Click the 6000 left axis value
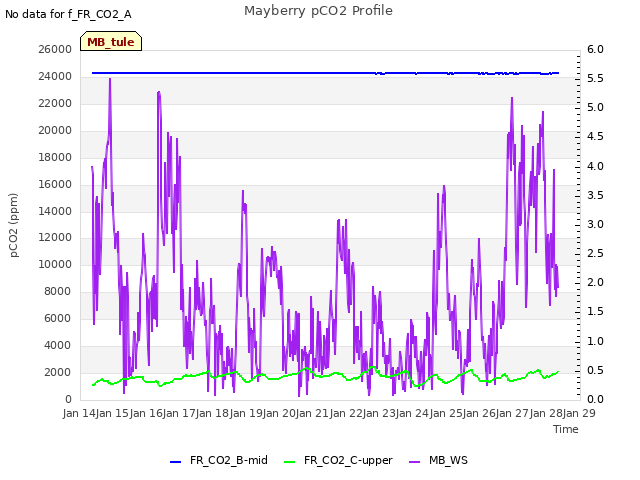This screenshot has width=640, height=480. [x=58, y=318]
